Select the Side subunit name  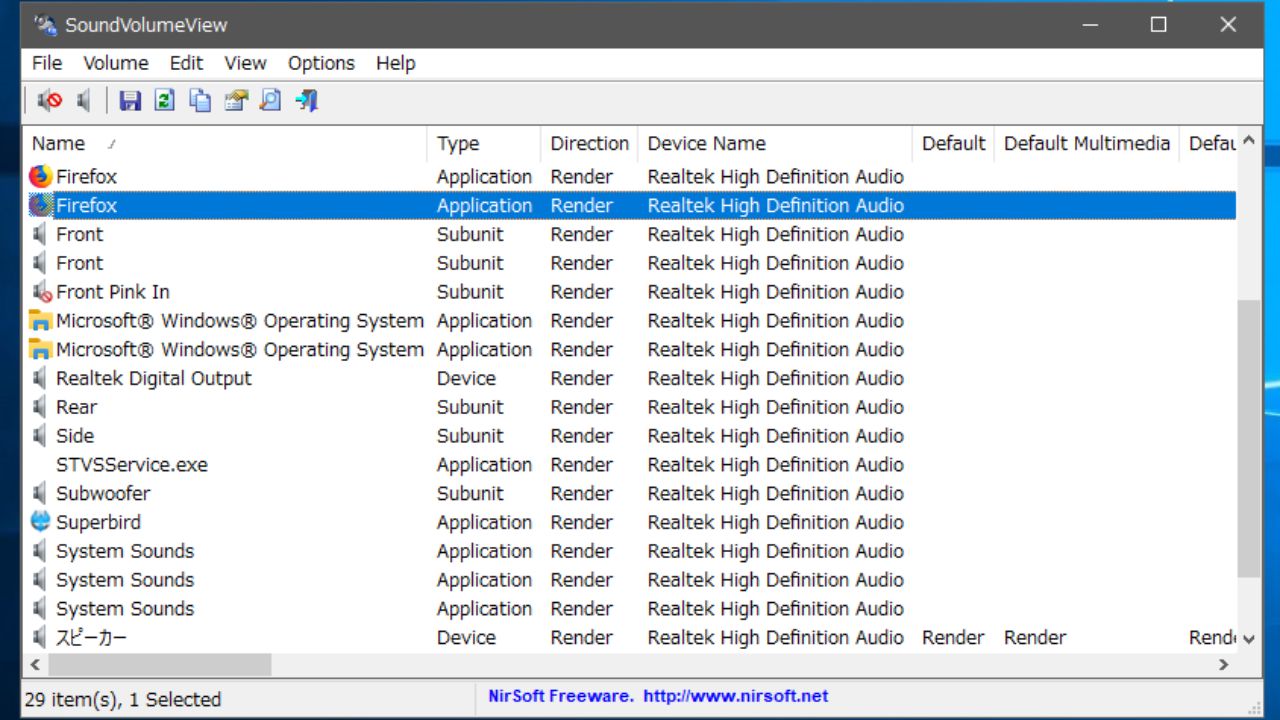point(75,436)
